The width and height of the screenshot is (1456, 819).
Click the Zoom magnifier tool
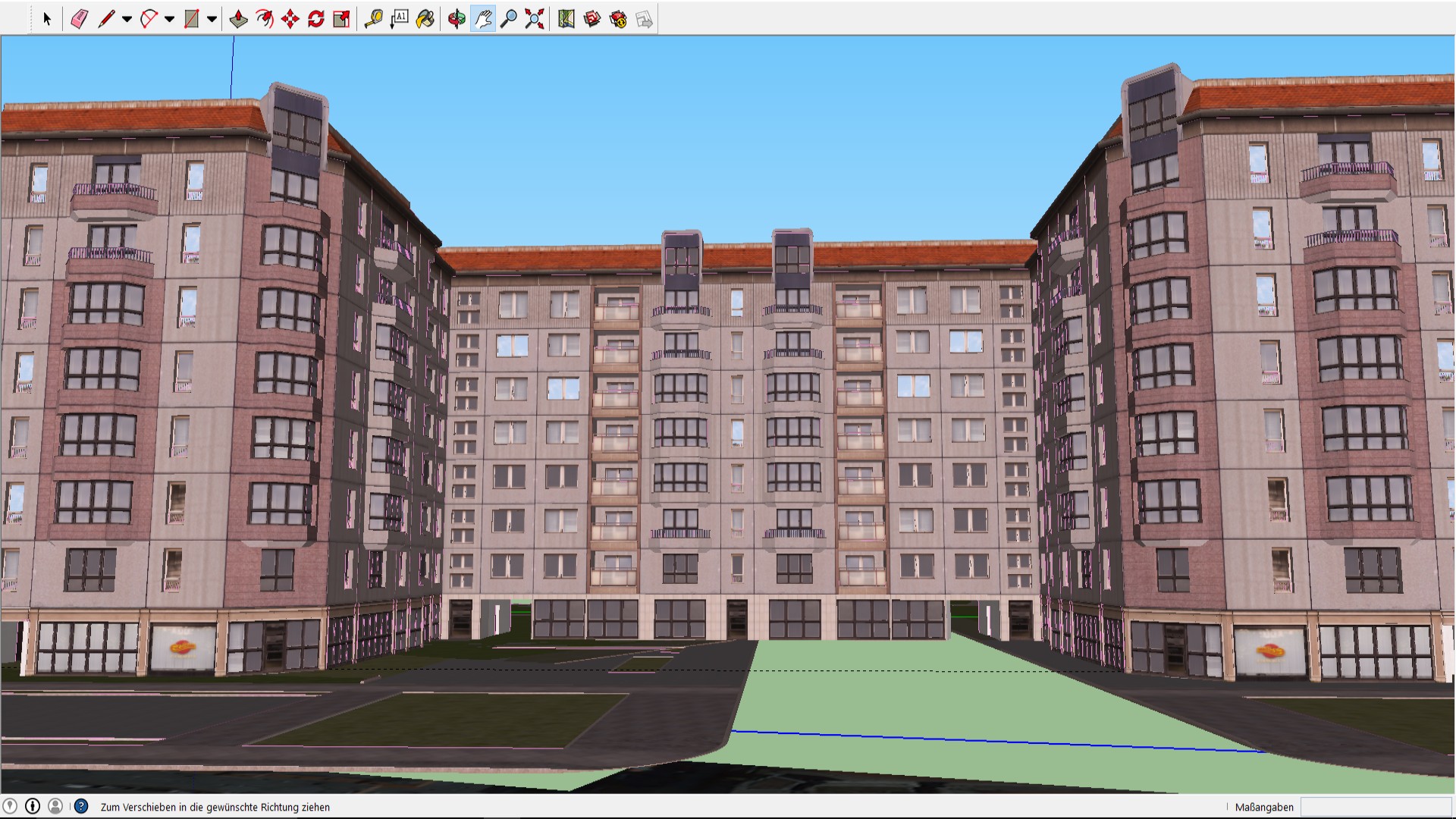509,19
